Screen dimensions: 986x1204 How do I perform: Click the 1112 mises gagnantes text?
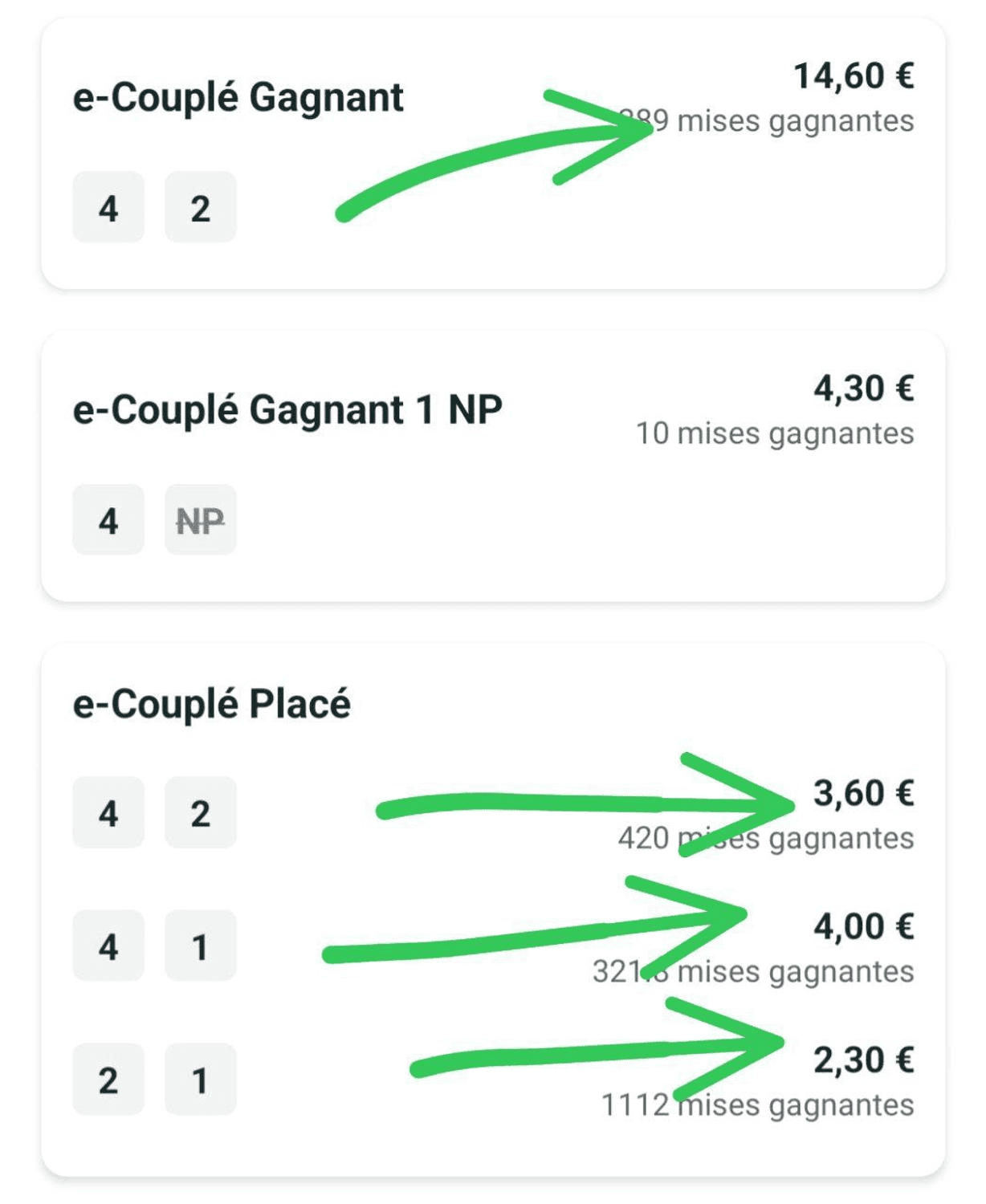pos(758,1105)
